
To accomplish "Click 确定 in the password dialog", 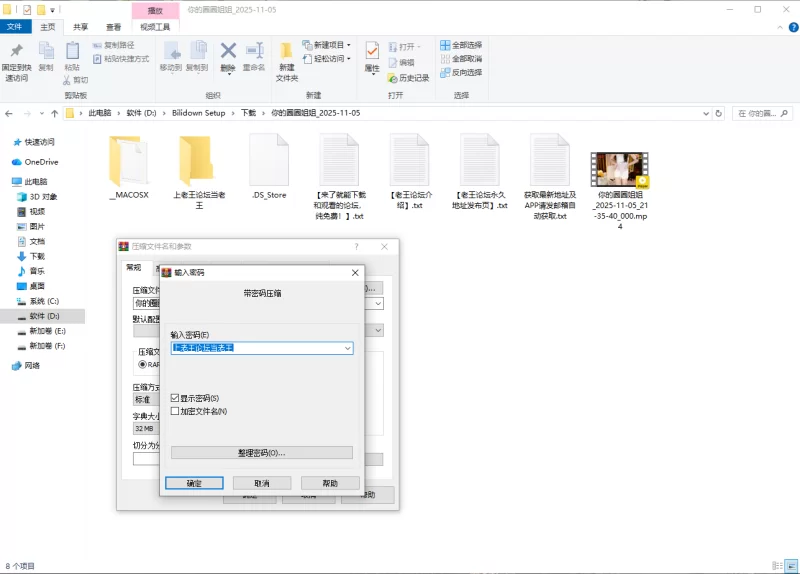I will (x=195, y=483).
